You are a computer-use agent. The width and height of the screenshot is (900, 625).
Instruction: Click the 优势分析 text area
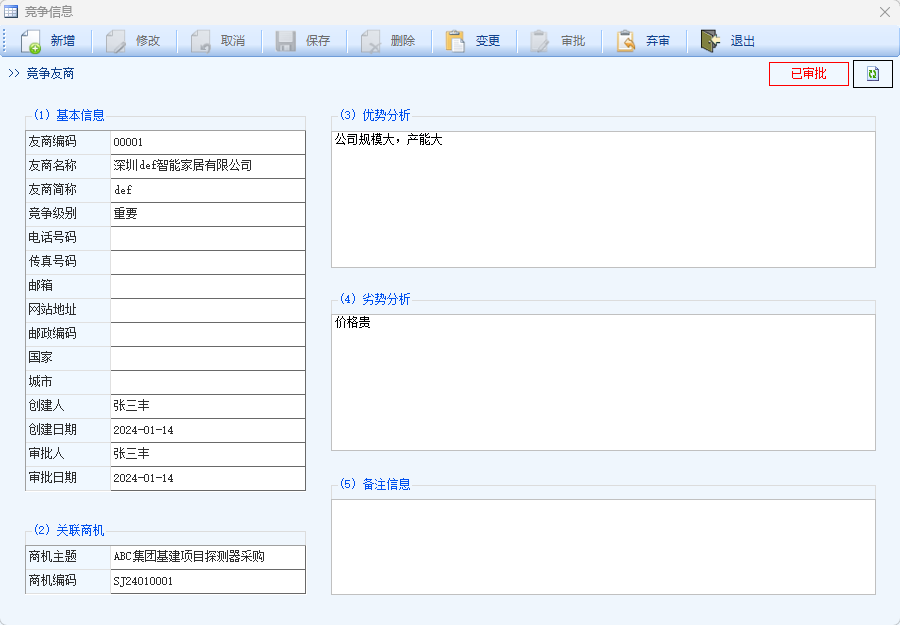tap(603, 199)
